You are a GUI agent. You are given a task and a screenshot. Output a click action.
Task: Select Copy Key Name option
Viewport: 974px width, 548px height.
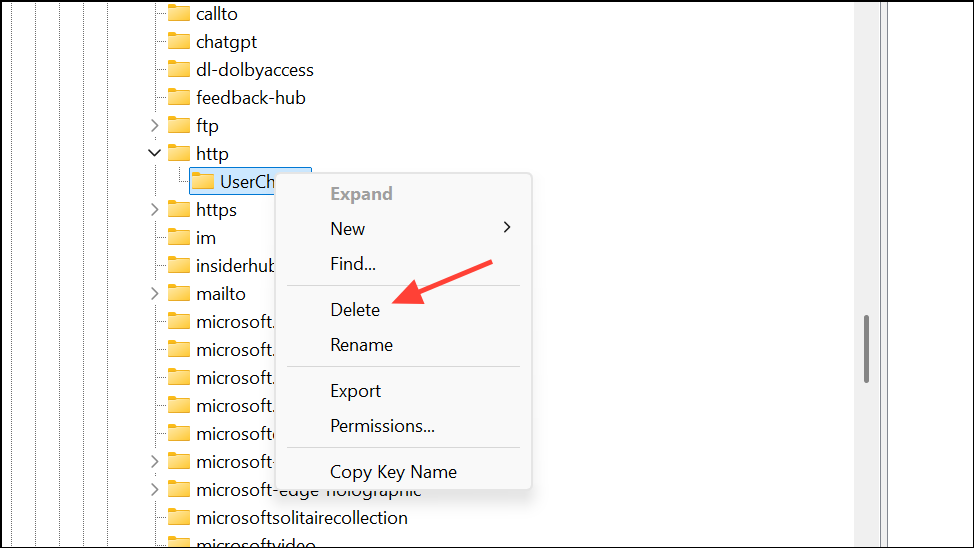pos(393,472)
